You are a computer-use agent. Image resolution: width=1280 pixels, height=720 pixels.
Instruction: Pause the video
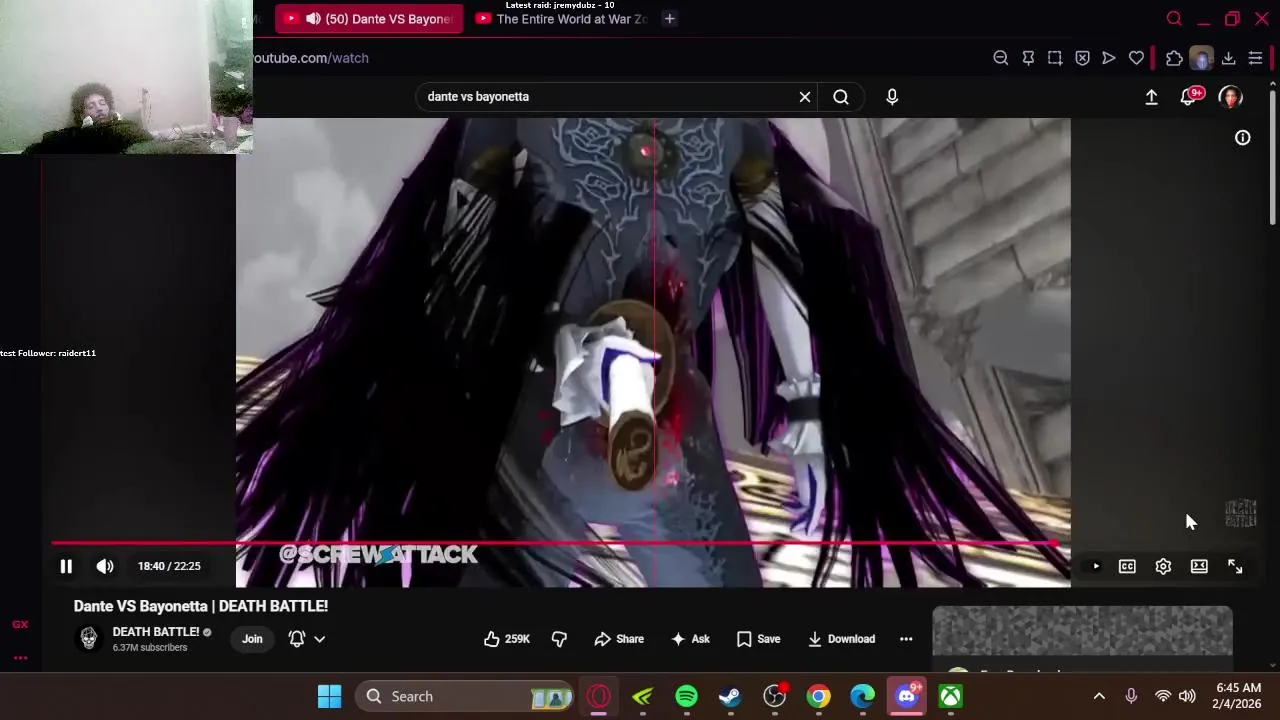66,566
